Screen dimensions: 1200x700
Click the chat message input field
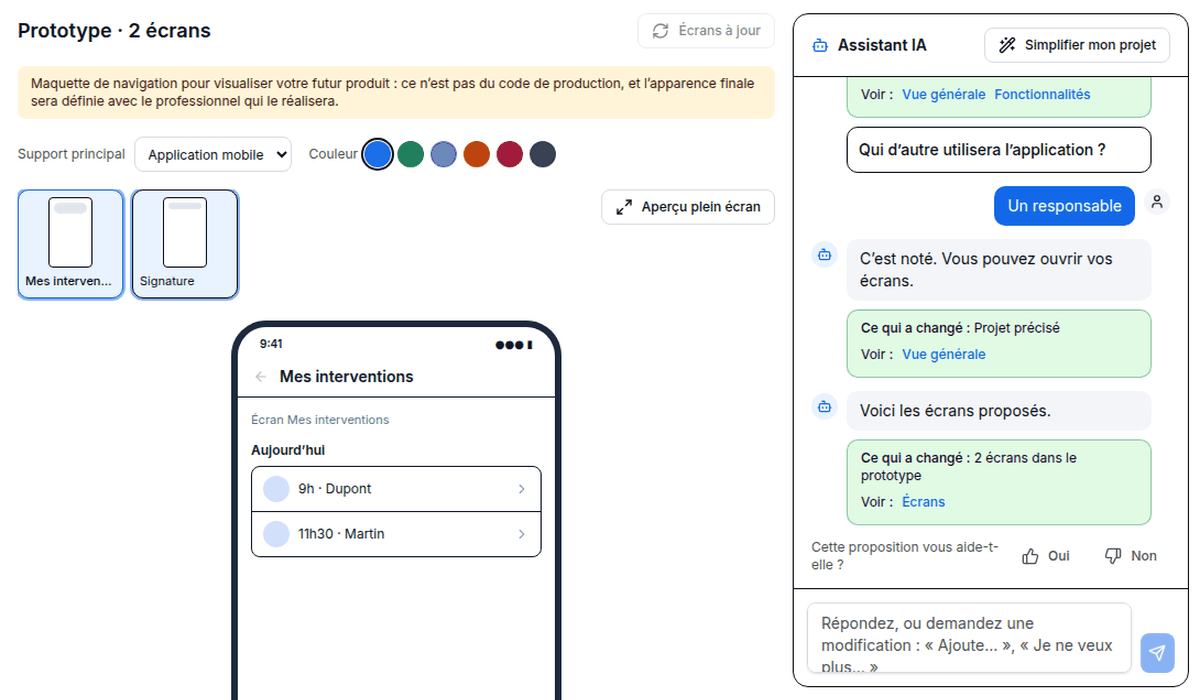[969, 638]
